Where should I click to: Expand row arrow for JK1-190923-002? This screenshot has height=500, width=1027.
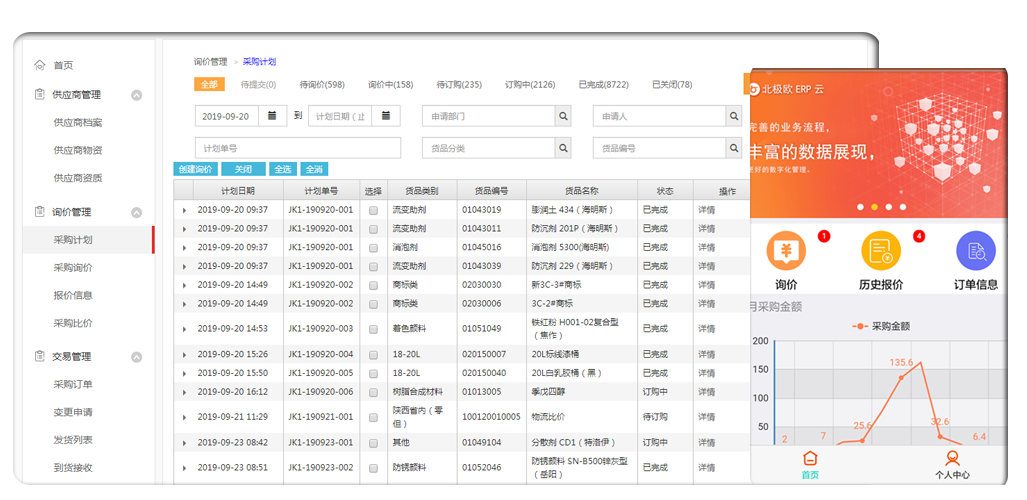point(184,469)
